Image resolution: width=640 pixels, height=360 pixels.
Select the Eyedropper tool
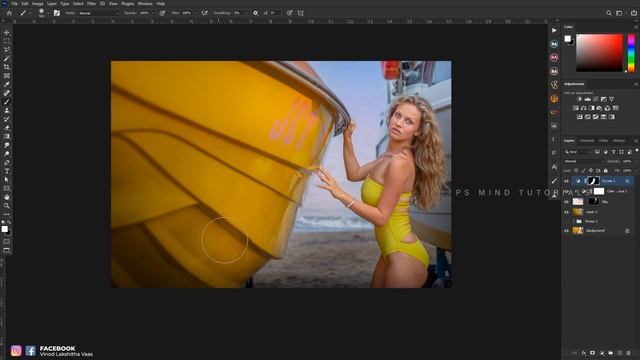click(7, 84)
